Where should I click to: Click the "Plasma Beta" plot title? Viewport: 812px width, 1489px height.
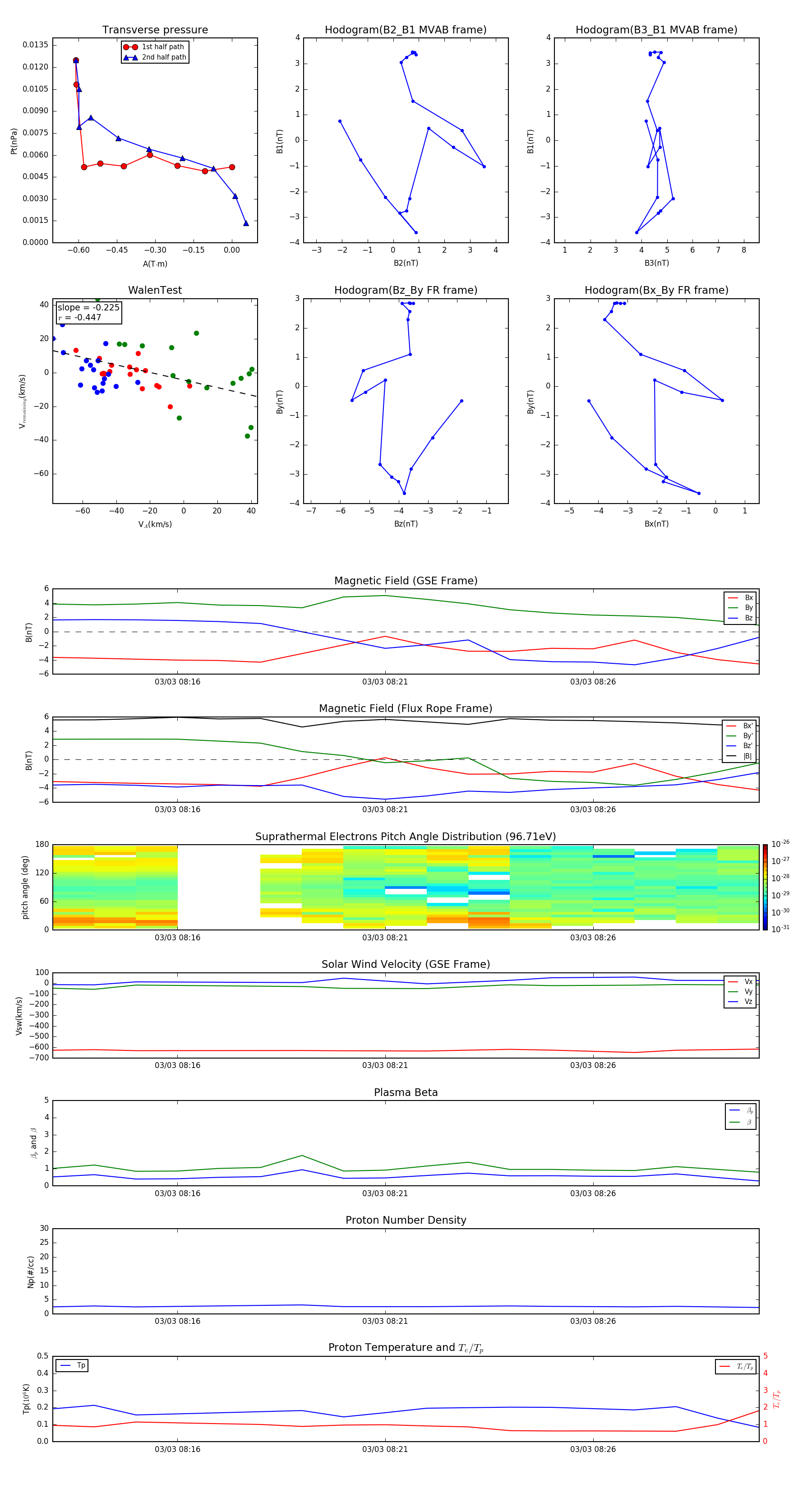(406, 1092)
